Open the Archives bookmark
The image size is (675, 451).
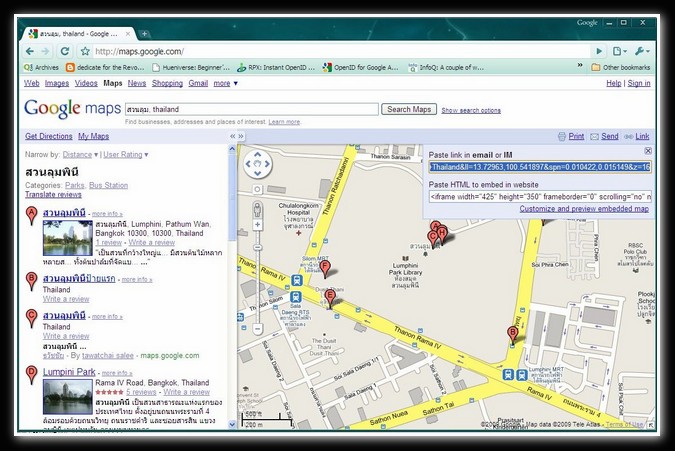coord(41,68)
